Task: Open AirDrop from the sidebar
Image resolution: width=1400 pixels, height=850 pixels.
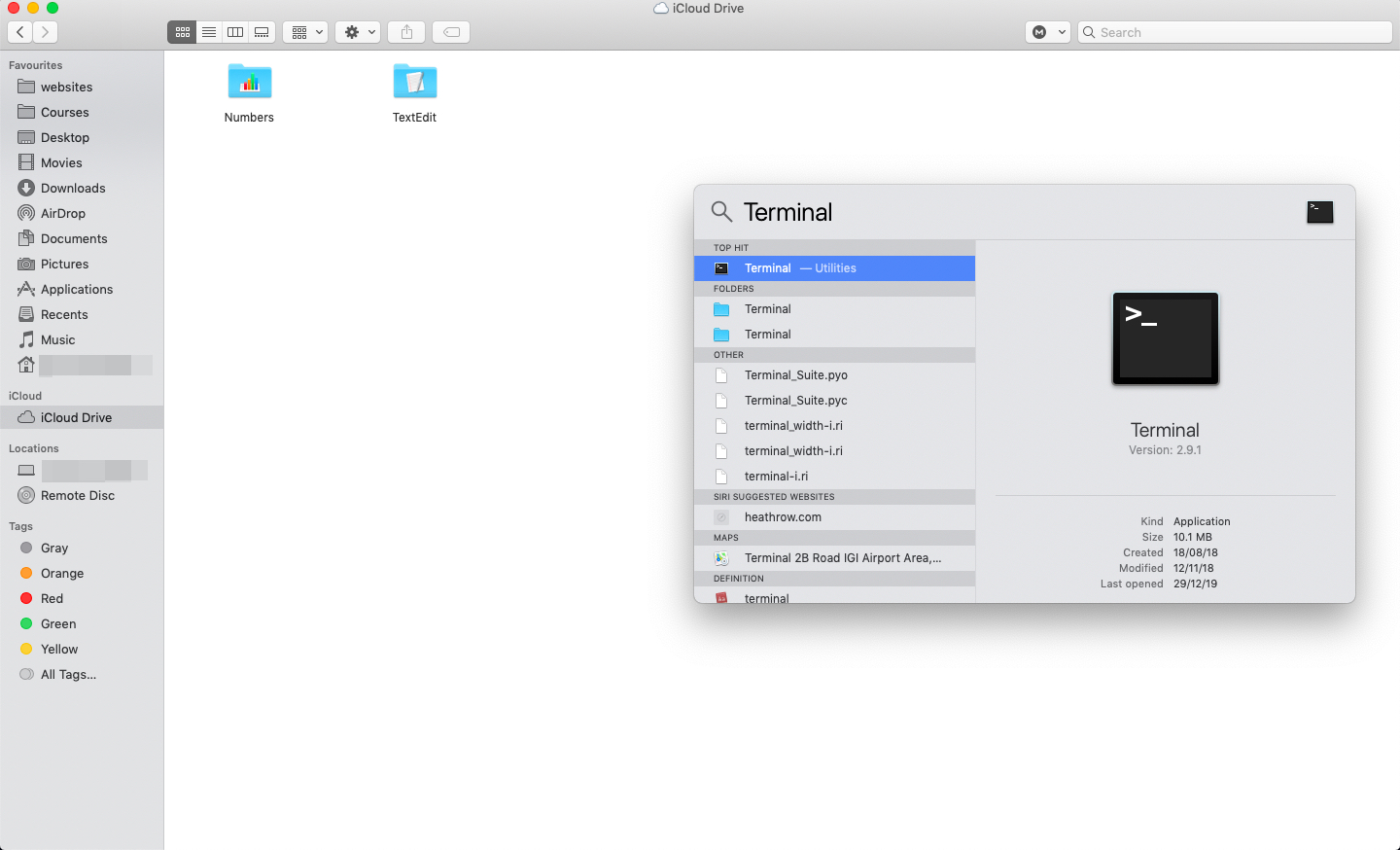Action: tap(82, 213)
